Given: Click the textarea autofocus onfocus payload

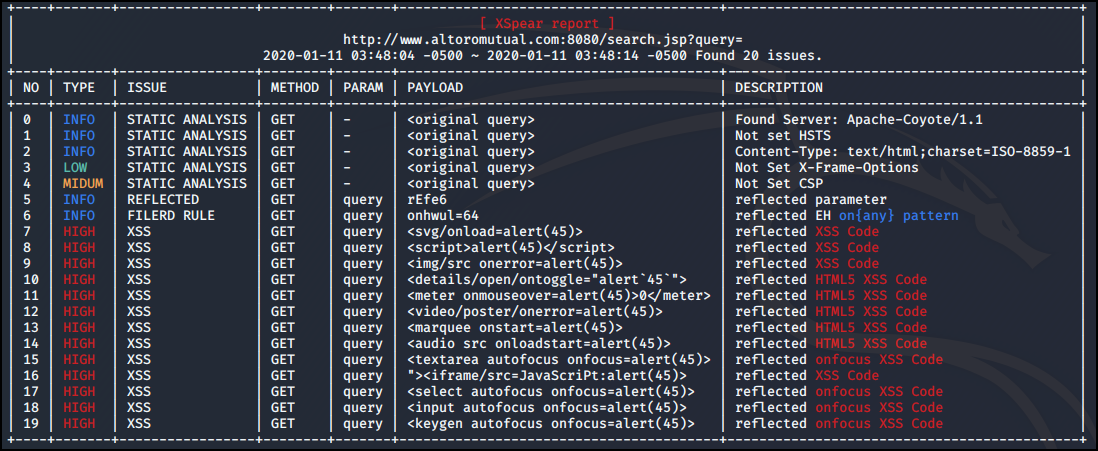Looking at the screenshot, I should tap(559, 360).
